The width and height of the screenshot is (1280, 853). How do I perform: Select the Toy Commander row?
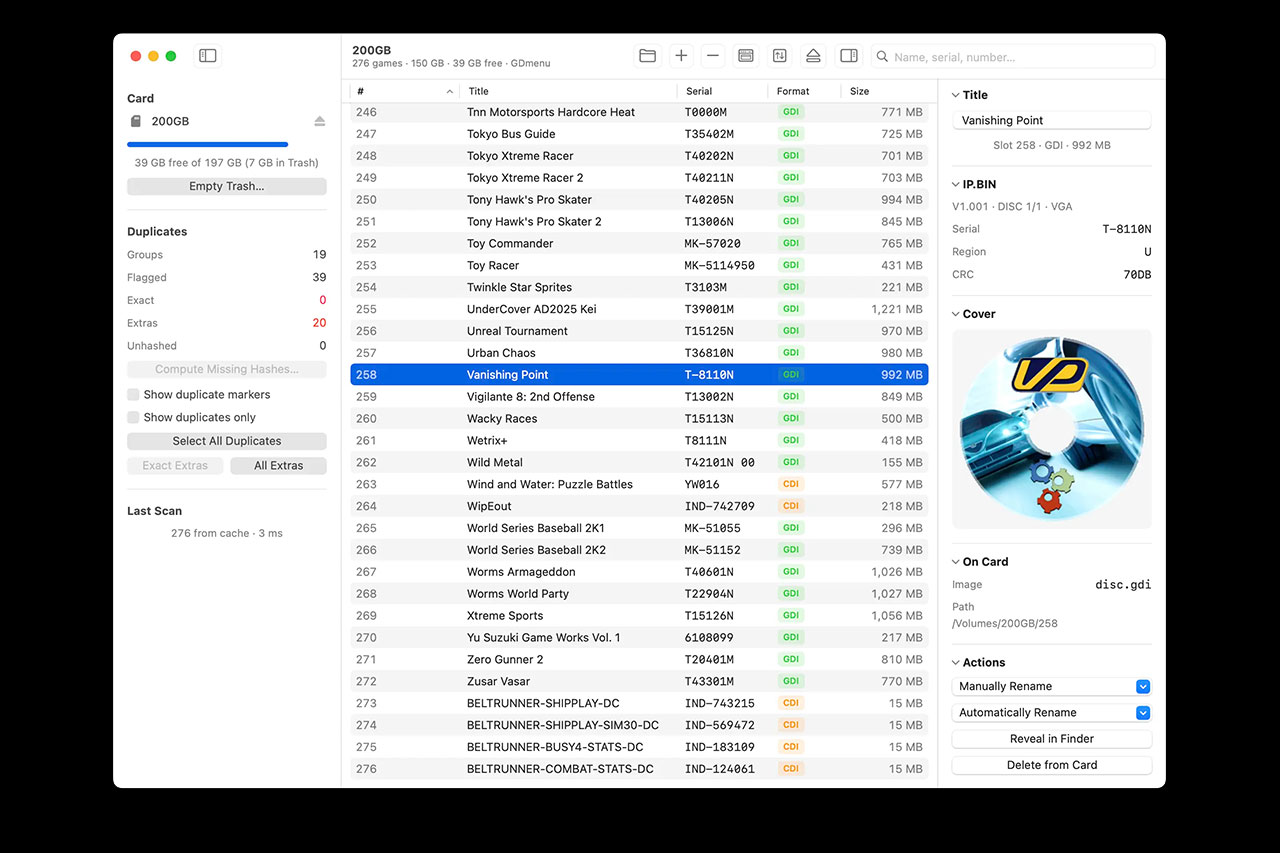(x=639, y=244)
